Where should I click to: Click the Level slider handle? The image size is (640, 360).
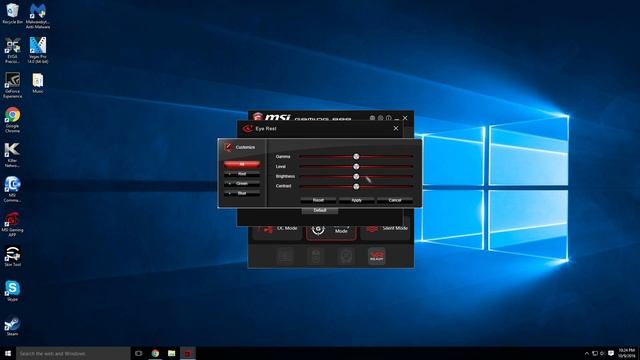(x=356, y=167)
